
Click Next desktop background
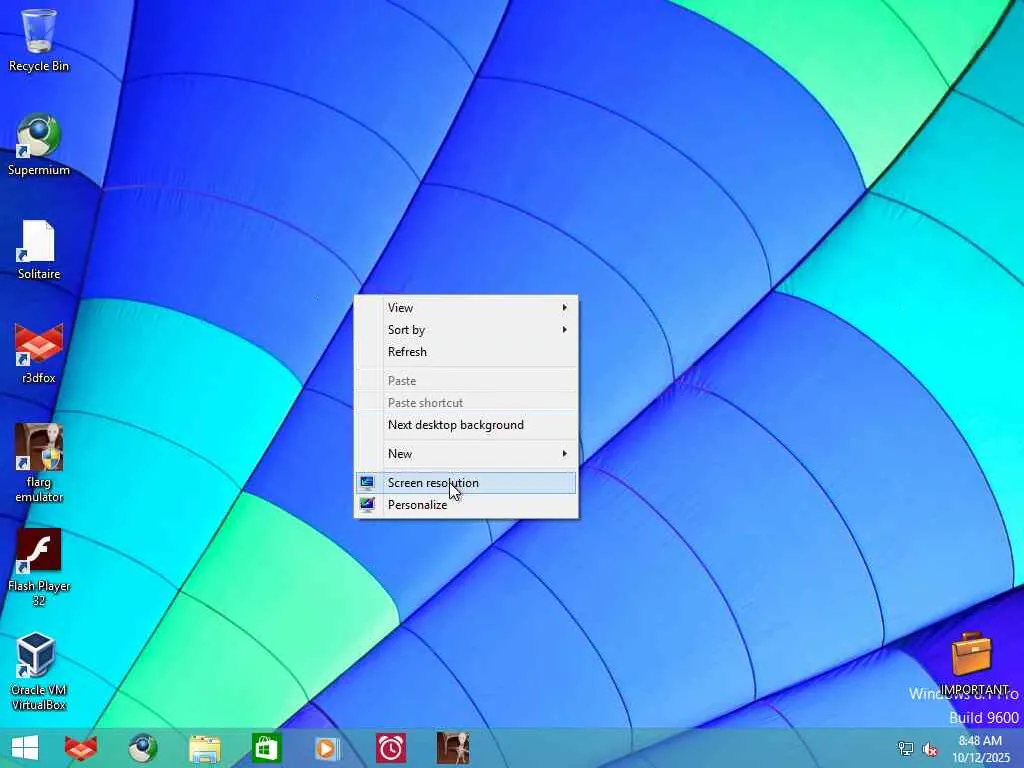point(455,425)
